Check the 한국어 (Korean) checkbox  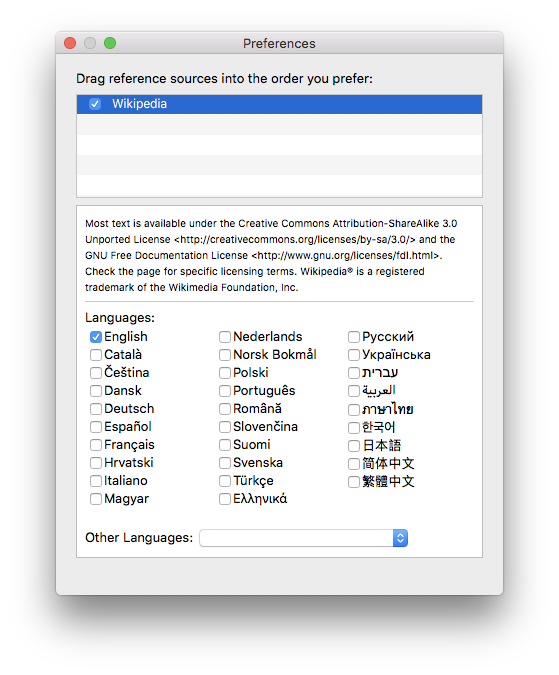[354, 427]
